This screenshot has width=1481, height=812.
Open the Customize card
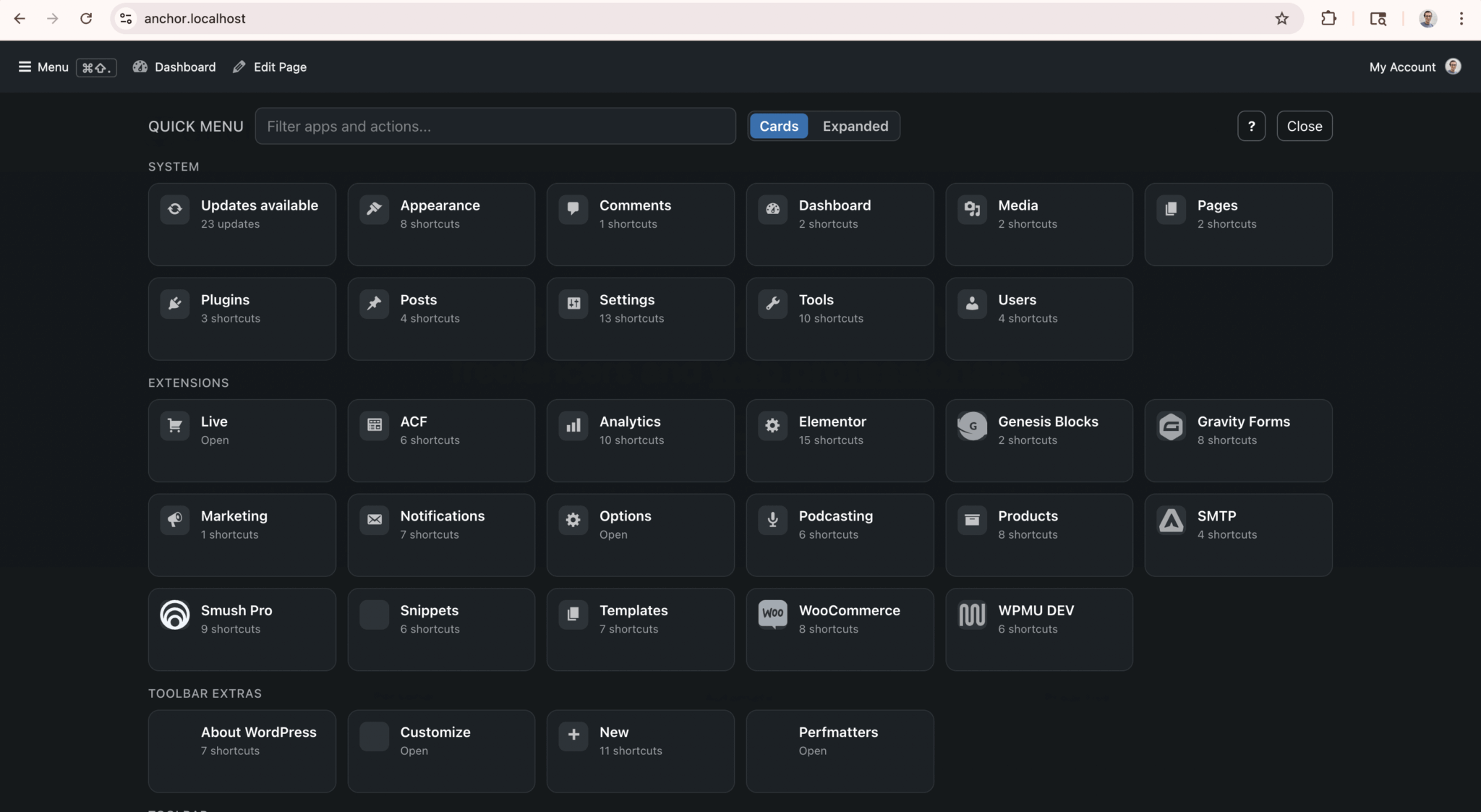point(441,751)
